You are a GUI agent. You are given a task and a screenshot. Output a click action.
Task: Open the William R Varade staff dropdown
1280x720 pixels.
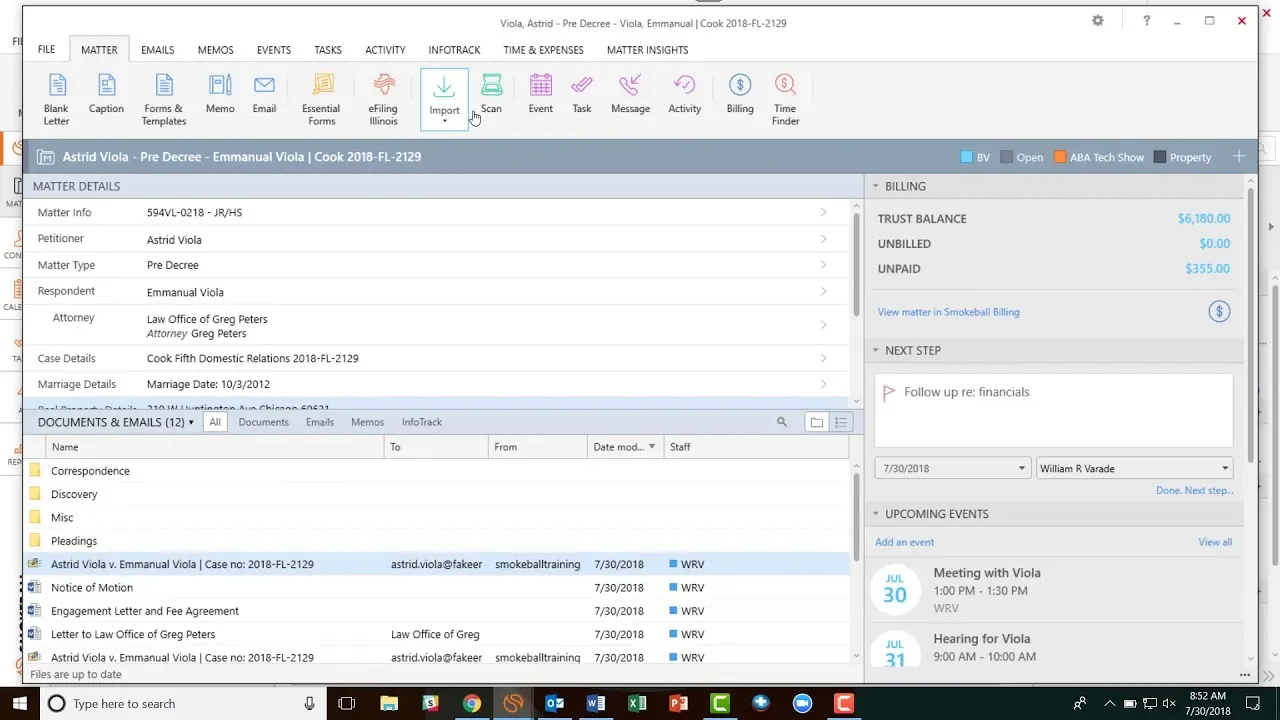(1224, 467)
